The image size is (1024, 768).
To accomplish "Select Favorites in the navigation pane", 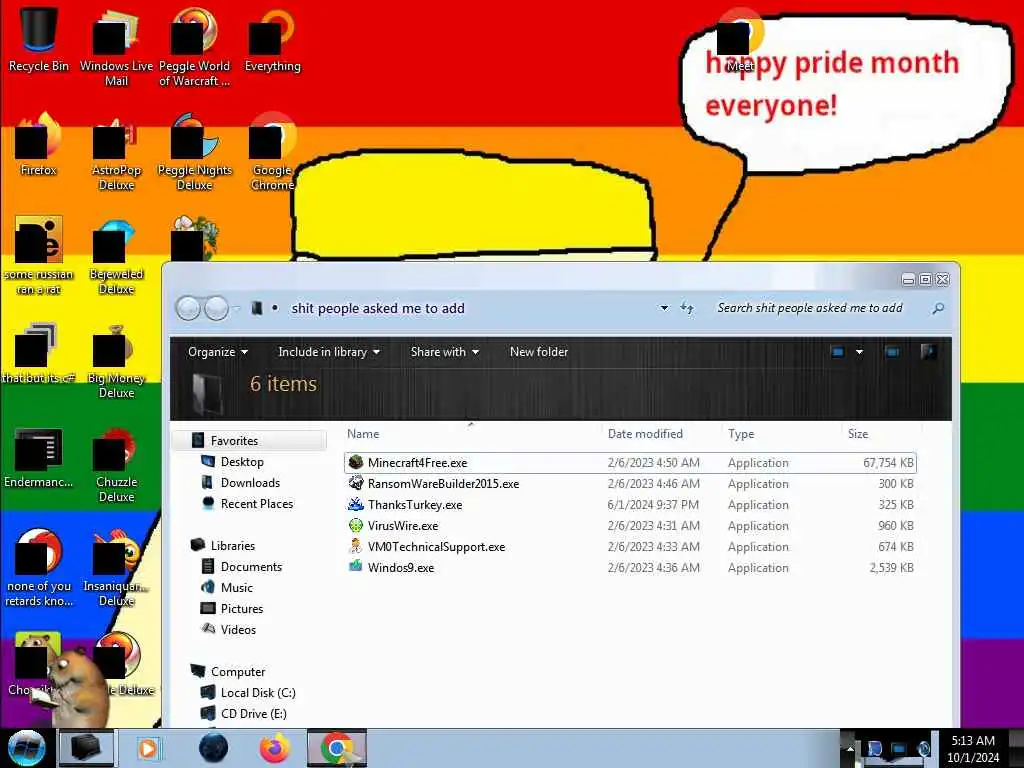I will click(x=234, y=441).
